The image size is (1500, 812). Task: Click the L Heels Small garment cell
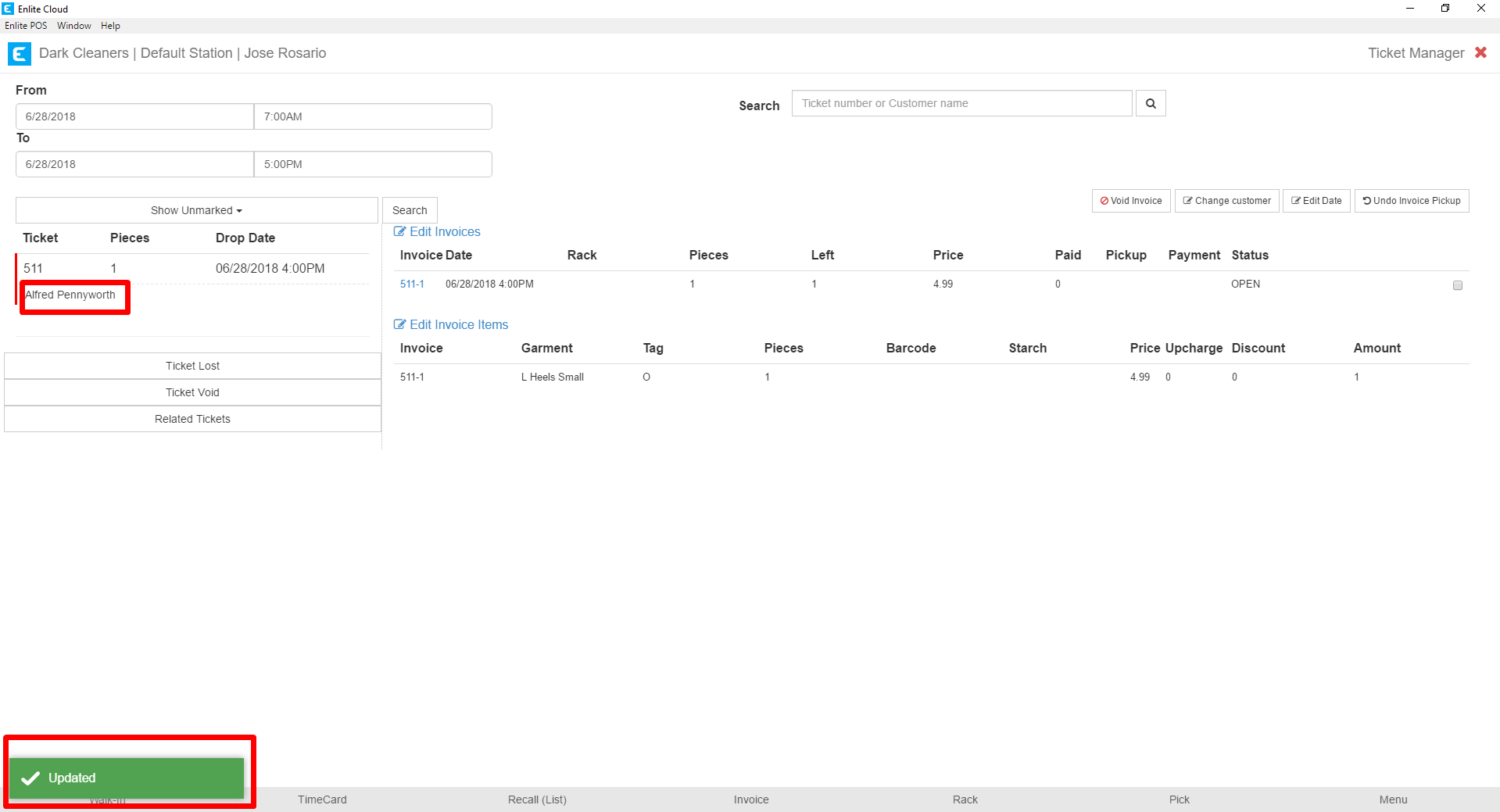(x=553, y=377)
